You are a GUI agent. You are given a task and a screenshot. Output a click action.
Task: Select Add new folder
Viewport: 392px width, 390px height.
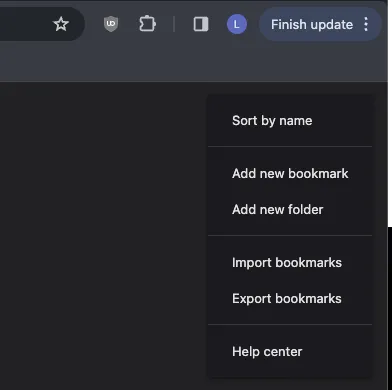pyautogui.click(x=290, y=209)
